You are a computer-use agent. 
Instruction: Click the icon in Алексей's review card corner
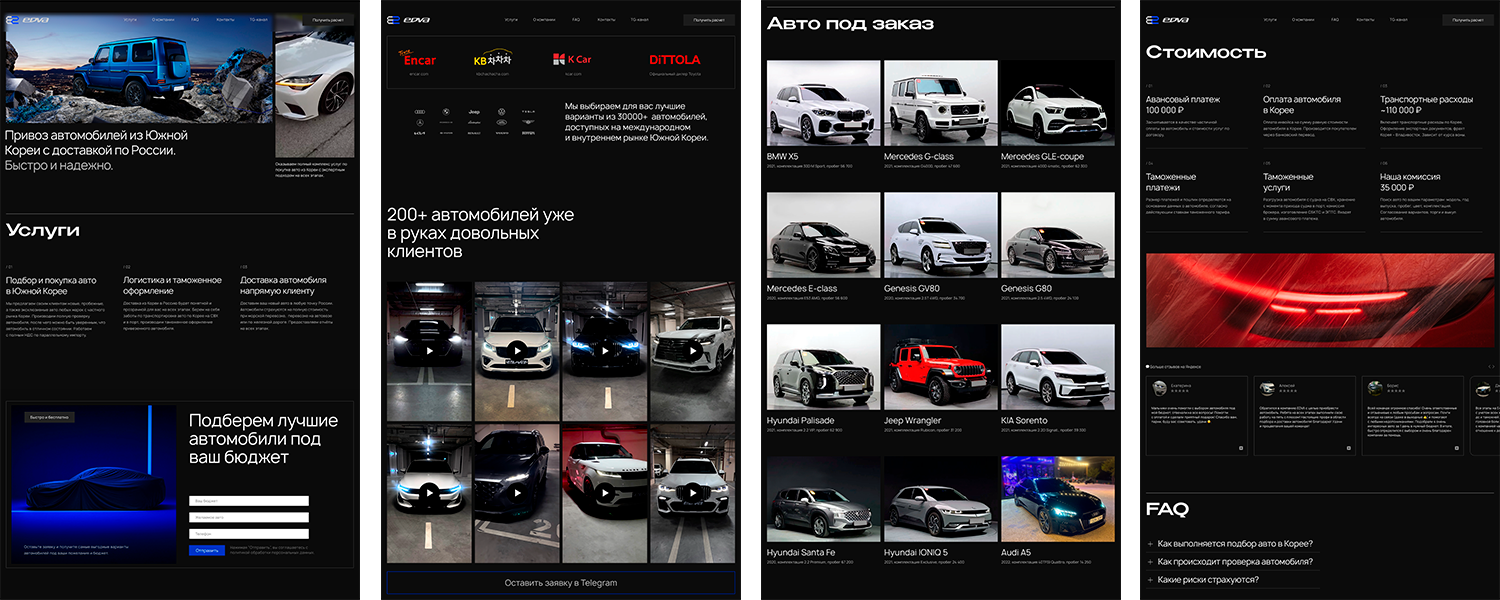point(1349,447)
